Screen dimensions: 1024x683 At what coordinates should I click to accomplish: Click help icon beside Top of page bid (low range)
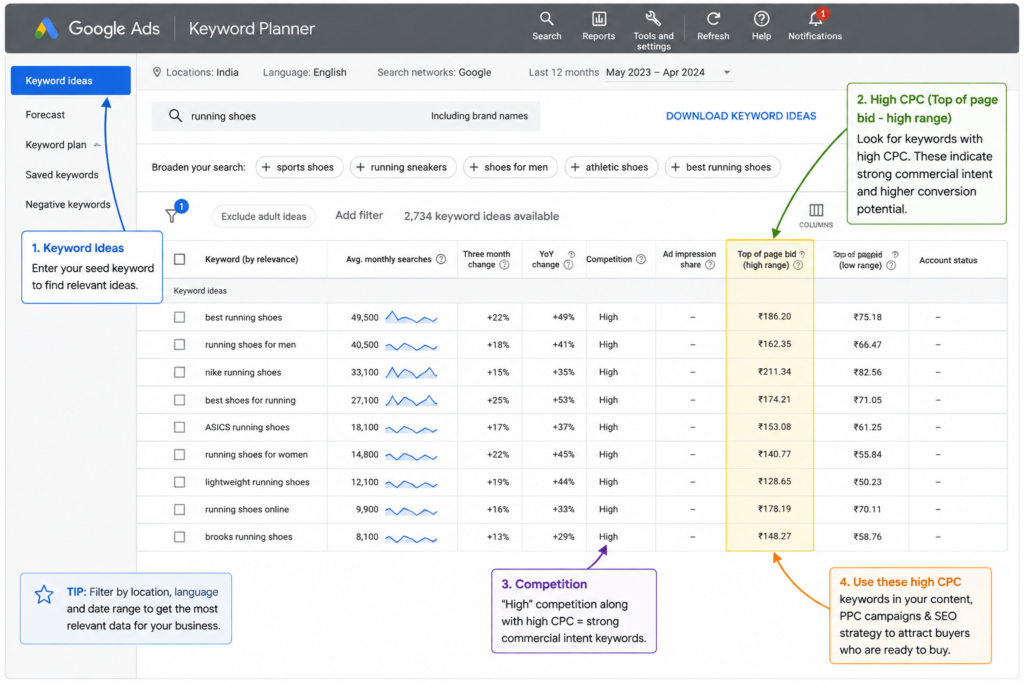[891, 265]
